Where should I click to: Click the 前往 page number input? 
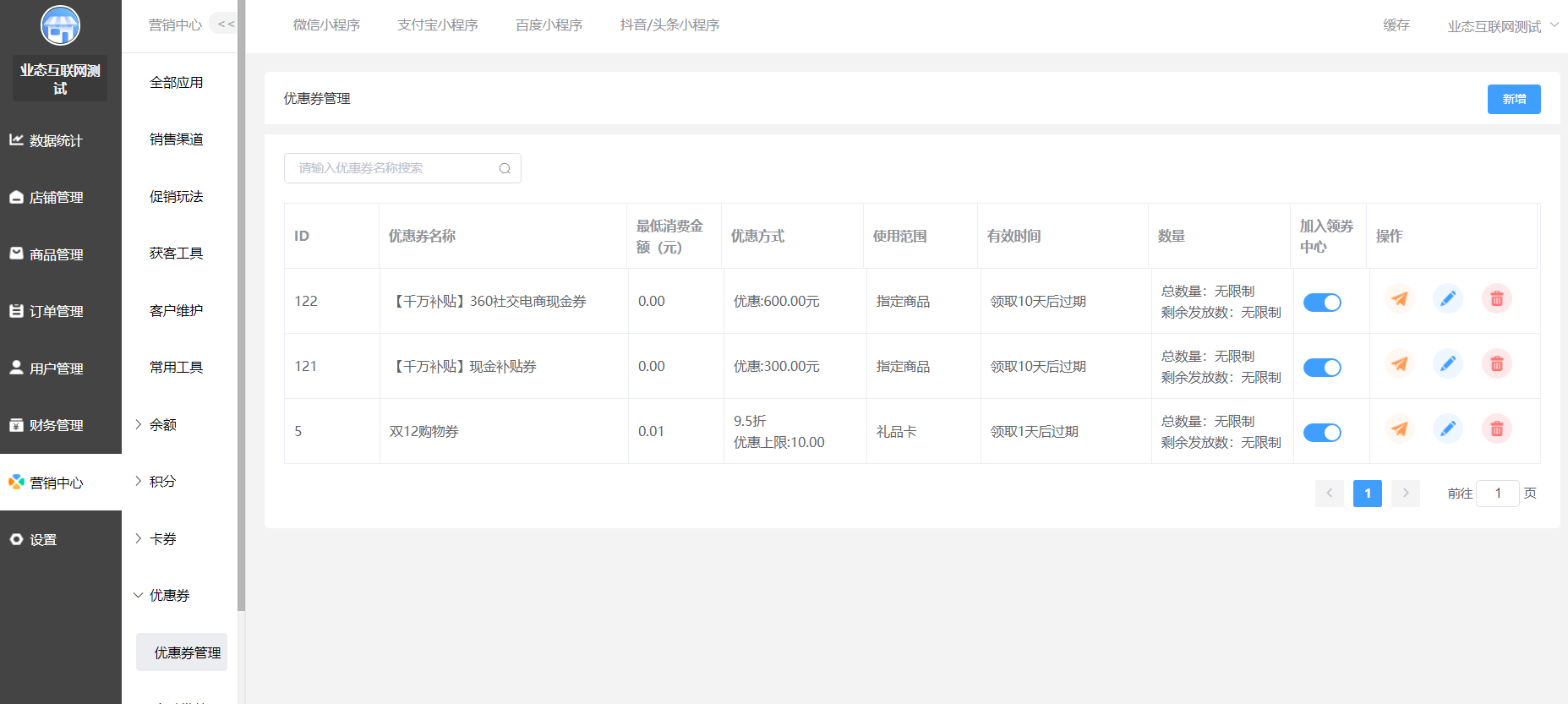click(x=1498, y=493)
